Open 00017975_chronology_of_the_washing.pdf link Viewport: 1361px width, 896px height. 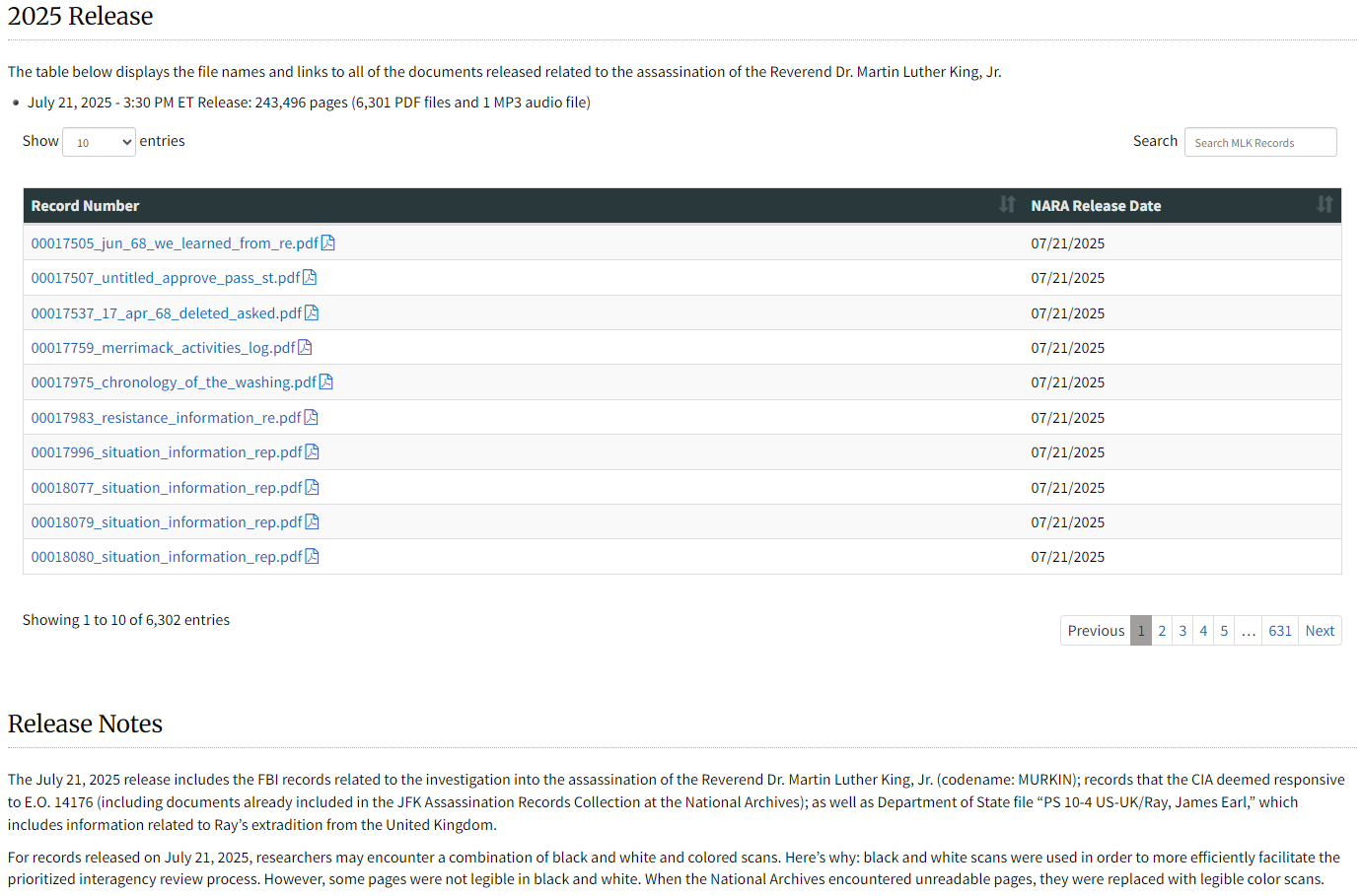coord(174,381)
